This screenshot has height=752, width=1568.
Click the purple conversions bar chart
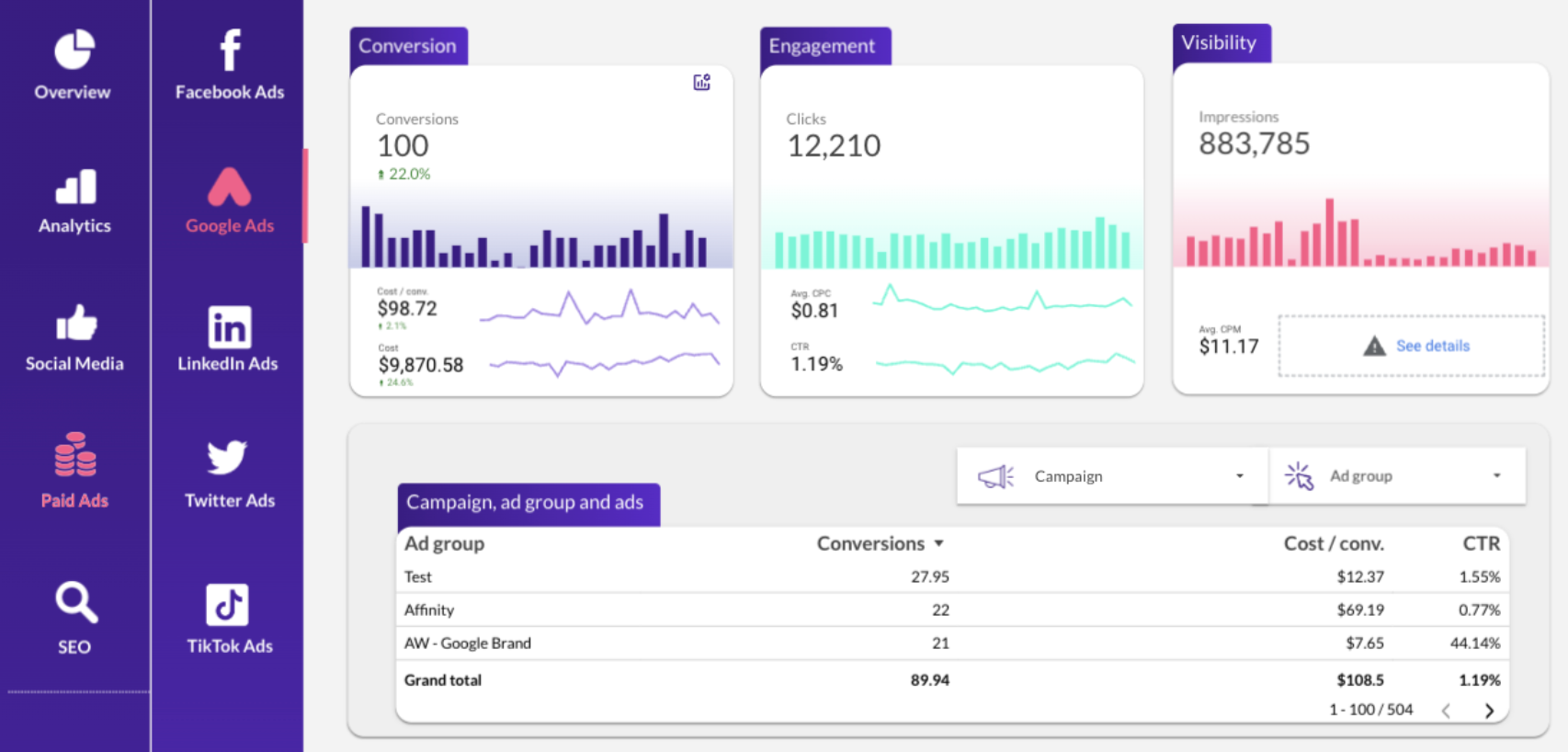[535, 236]
